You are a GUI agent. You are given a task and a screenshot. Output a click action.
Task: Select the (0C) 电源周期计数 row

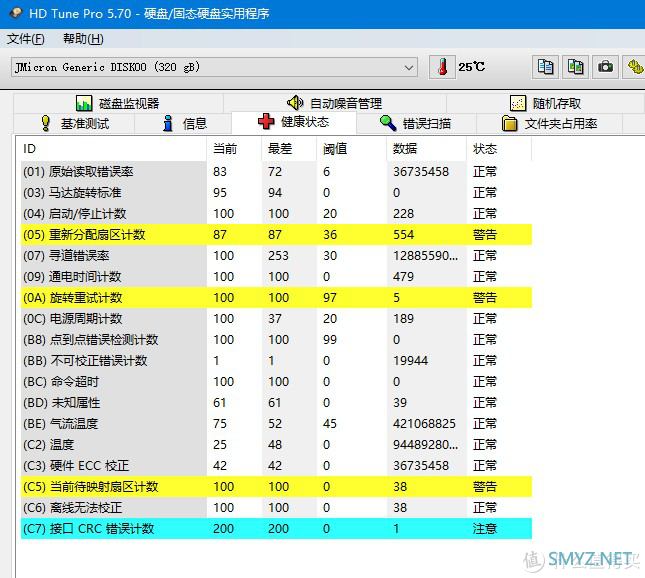tap(276, 318)
